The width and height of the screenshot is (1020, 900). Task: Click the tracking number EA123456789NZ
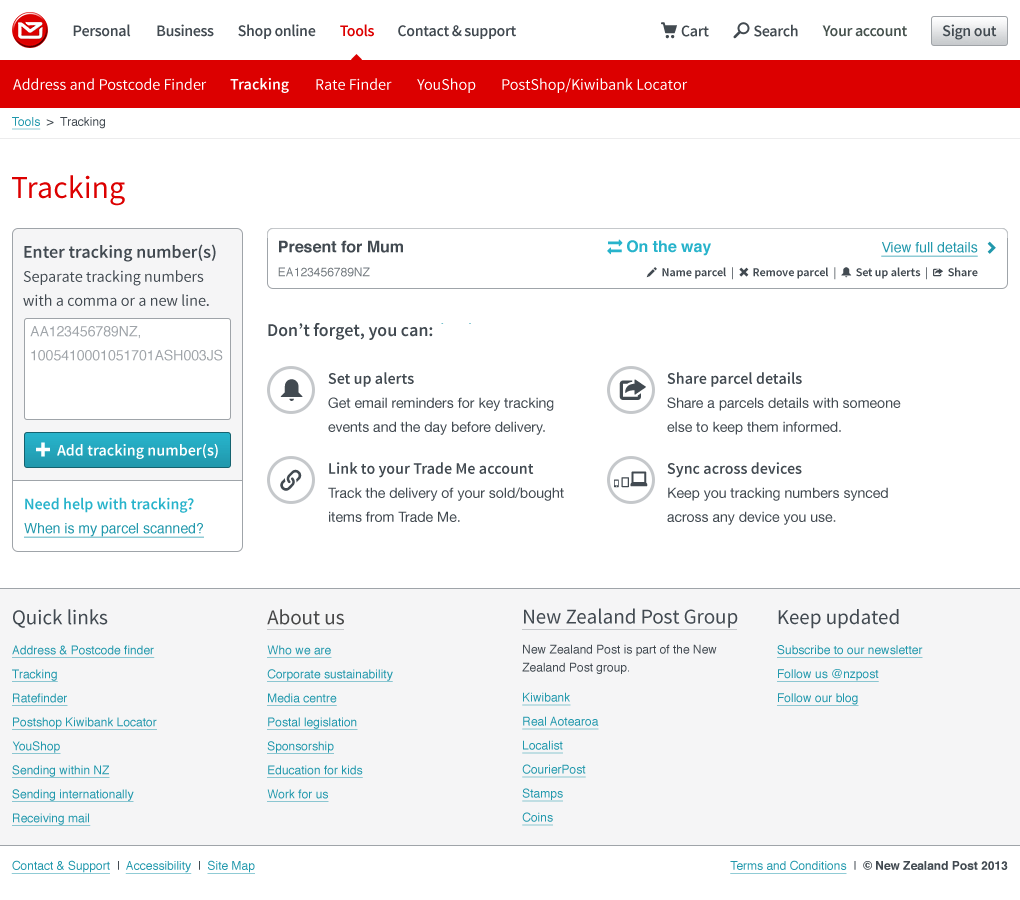point(324,272)
